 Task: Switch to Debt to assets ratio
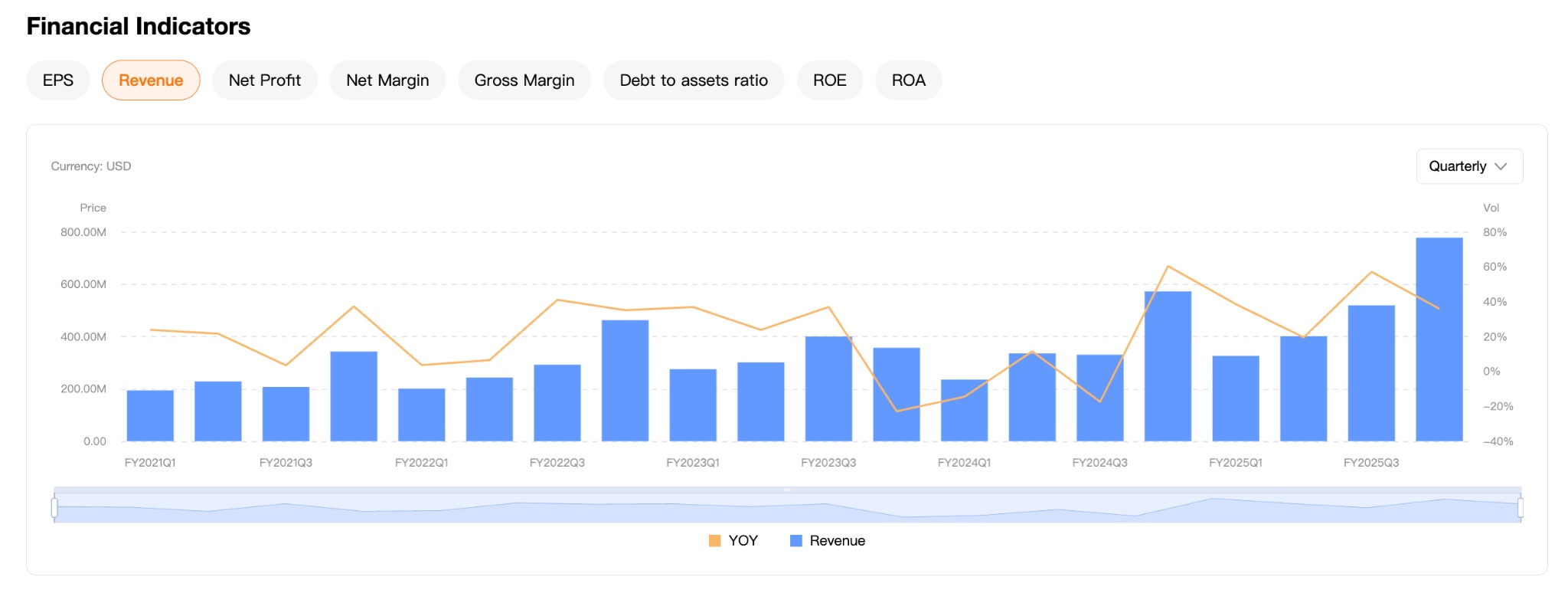click(x=693, y=80)
